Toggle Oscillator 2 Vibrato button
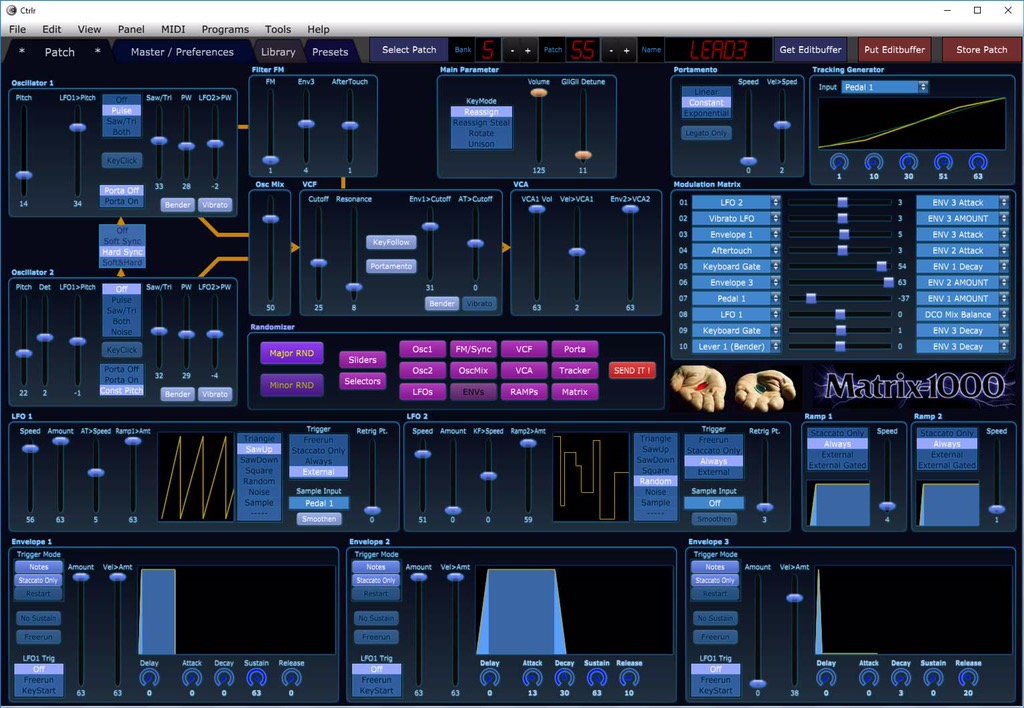Image resolution: width=1024 pixels, height=708 pixels. pyautogui.click(x=215, y=394)
